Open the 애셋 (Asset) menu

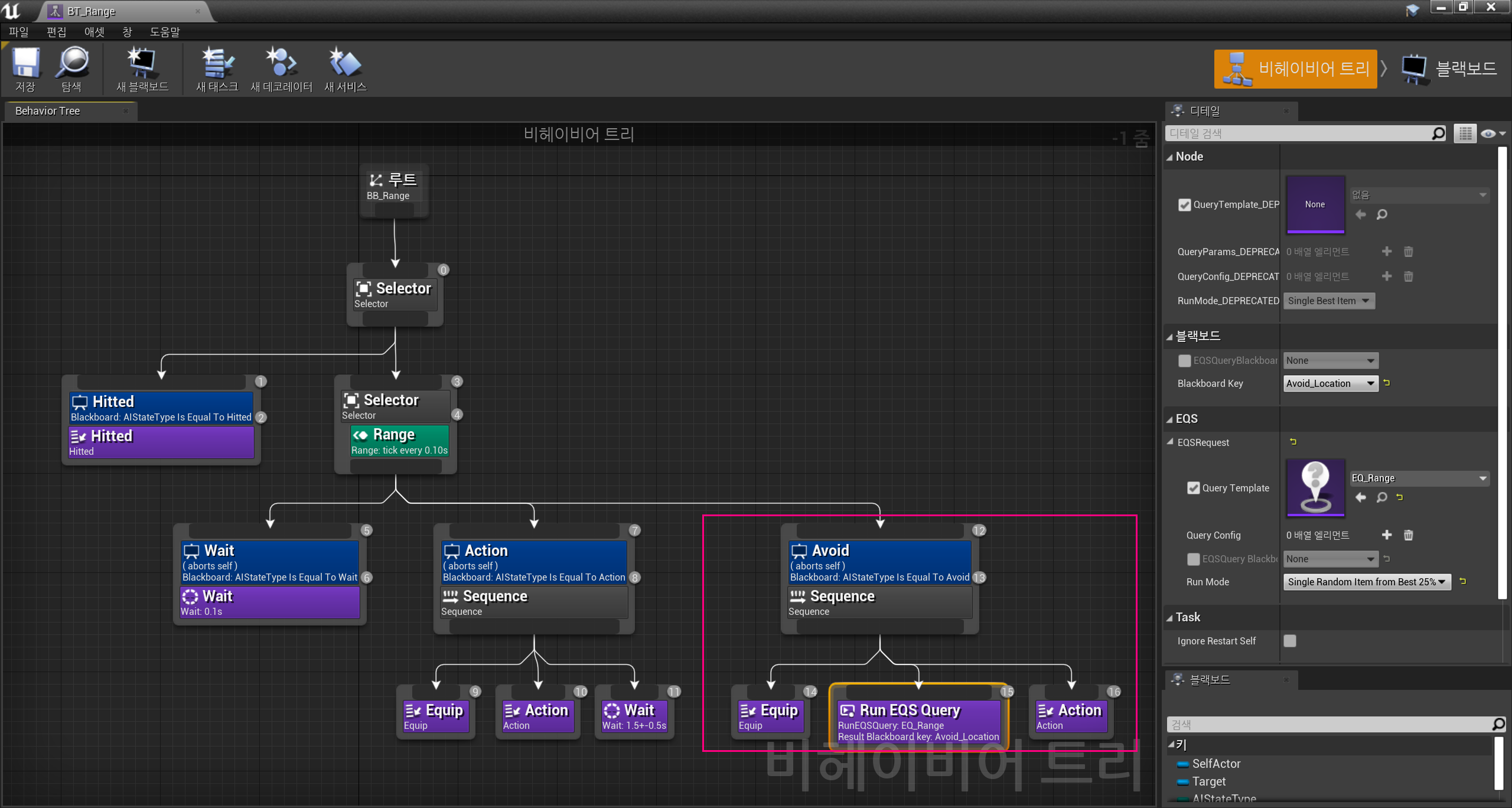pos(94,31)
